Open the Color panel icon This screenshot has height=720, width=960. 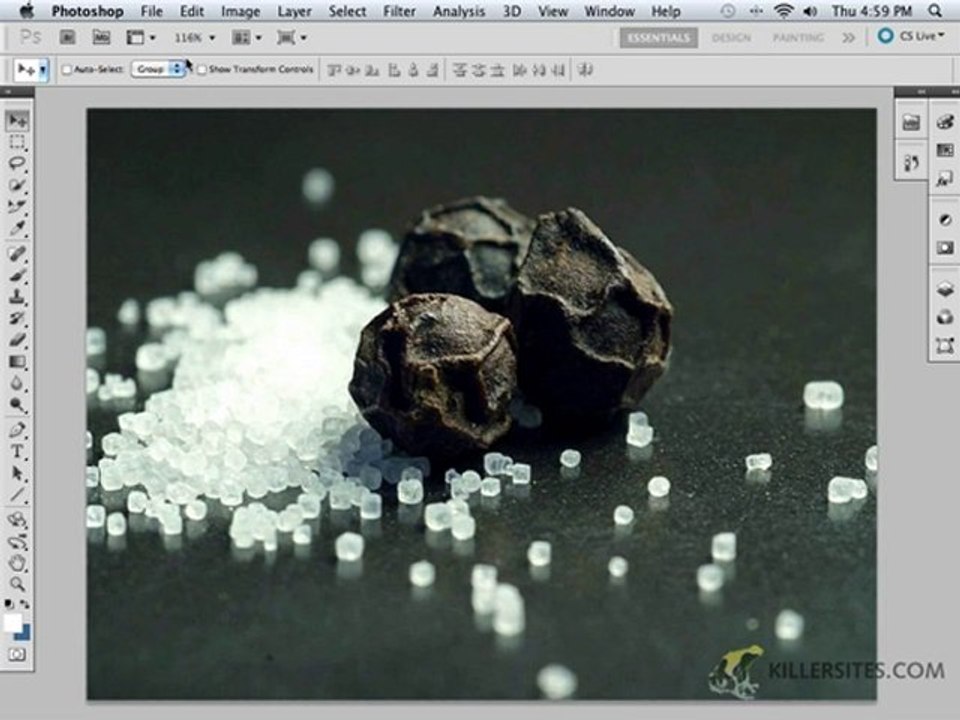(945, 122)
